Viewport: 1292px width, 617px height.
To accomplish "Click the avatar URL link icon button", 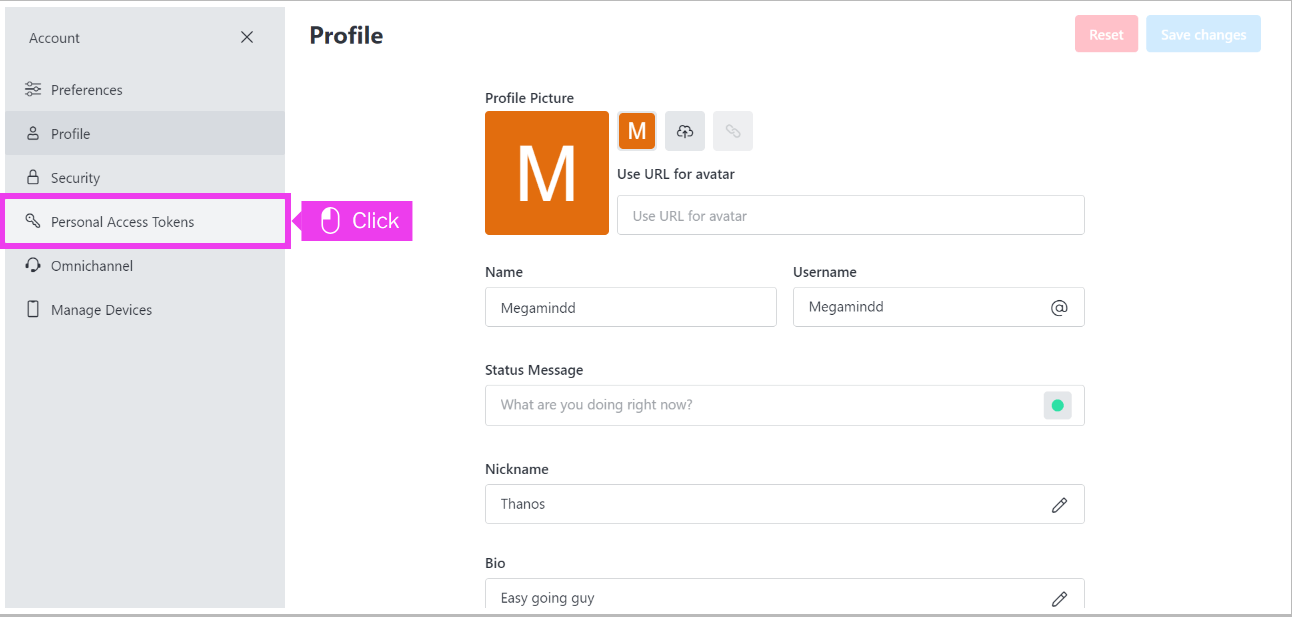I will tap(733, 131).
